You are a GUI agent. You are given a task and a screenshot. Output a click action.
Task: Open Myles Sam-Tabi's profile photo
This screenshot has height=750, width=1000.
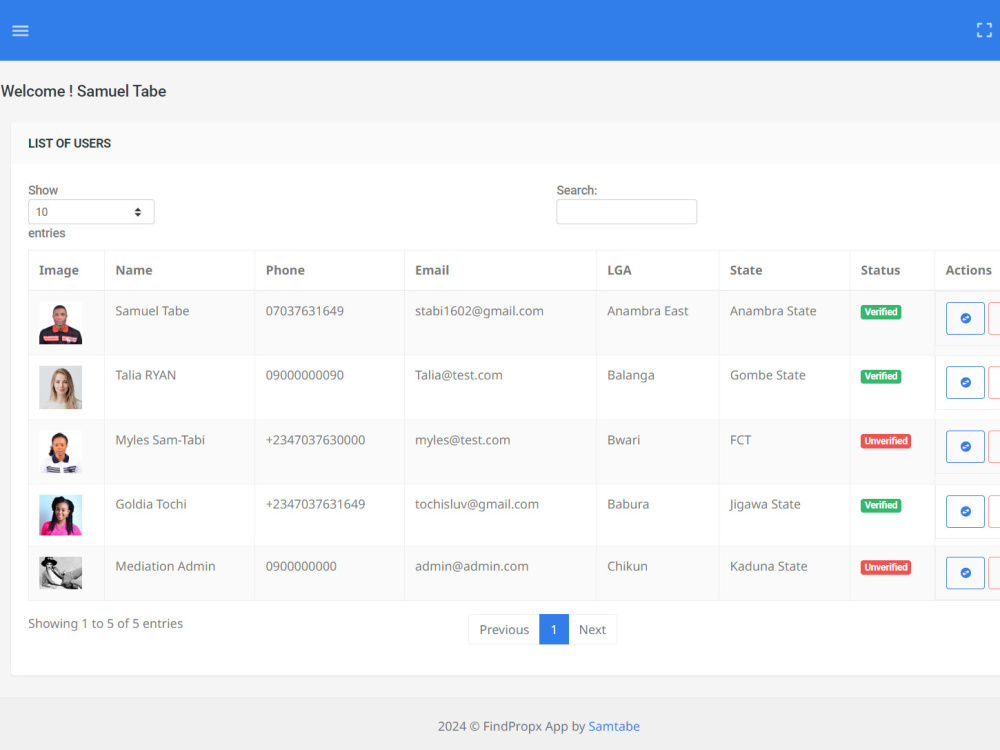(x=61, y=452)
